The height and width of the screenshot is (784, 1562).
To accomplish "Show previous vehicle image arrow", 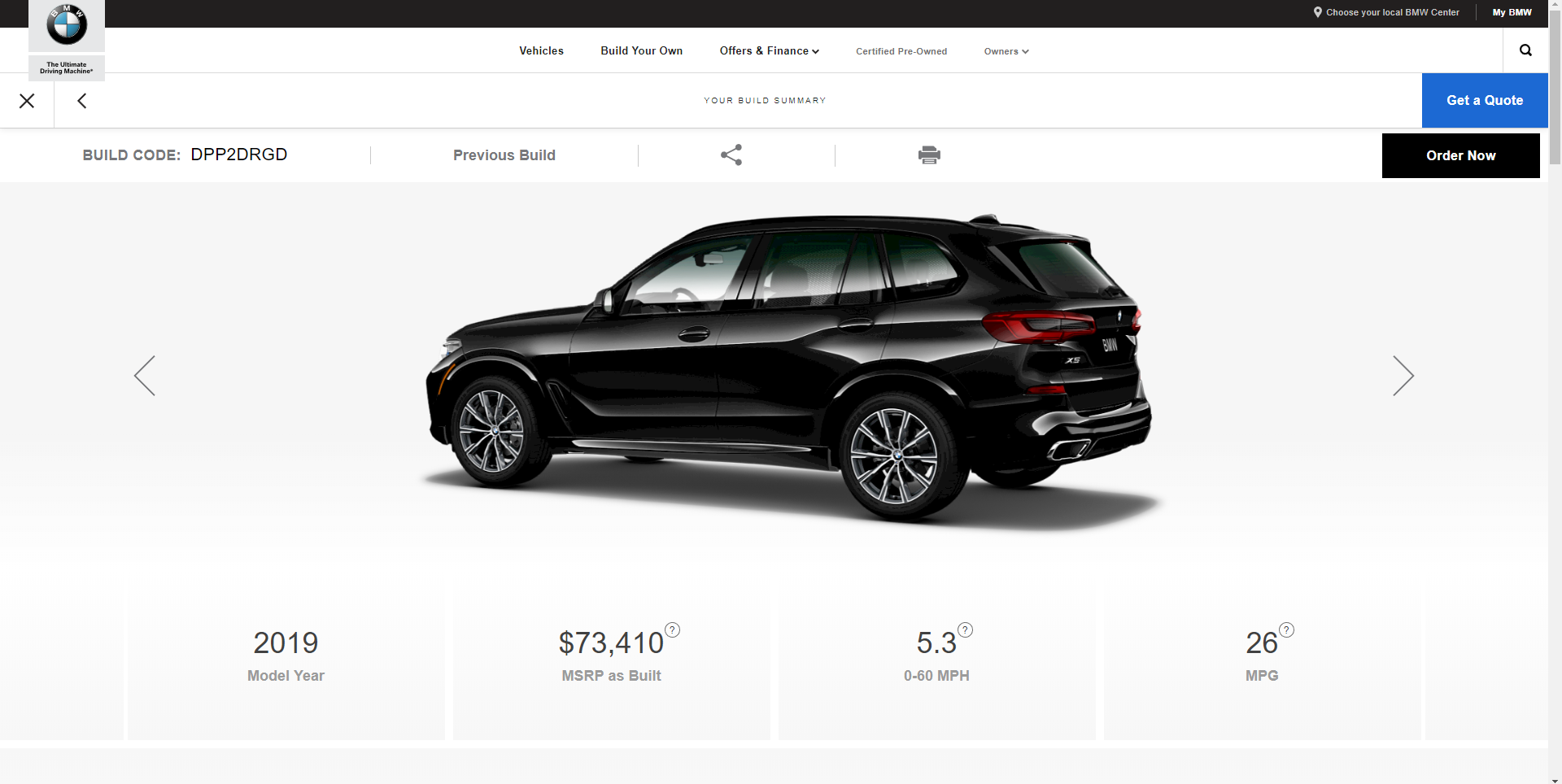I will (145, 376).
